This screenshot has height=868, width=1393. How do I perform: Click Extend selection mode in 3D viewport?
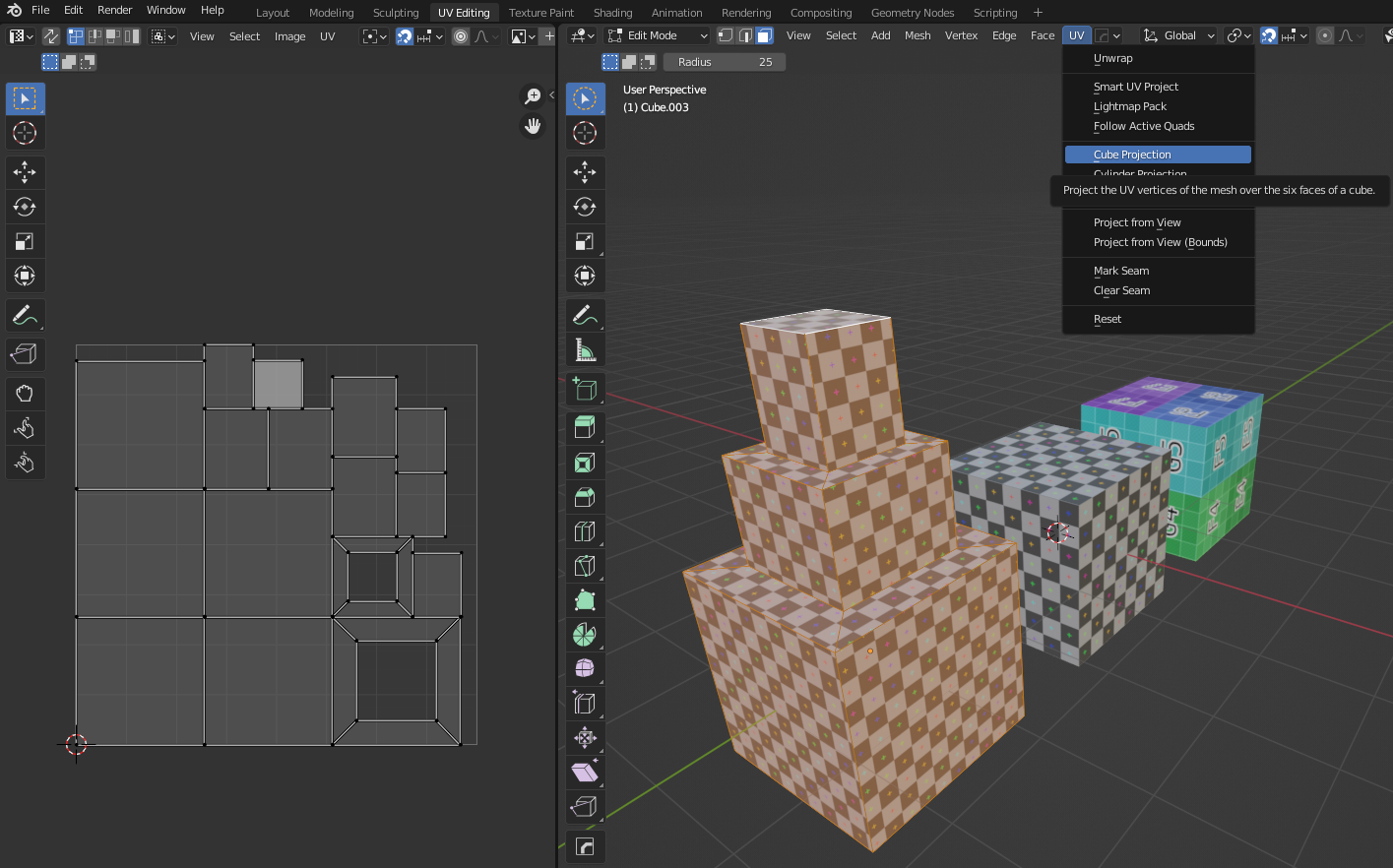tap(629, 62)
